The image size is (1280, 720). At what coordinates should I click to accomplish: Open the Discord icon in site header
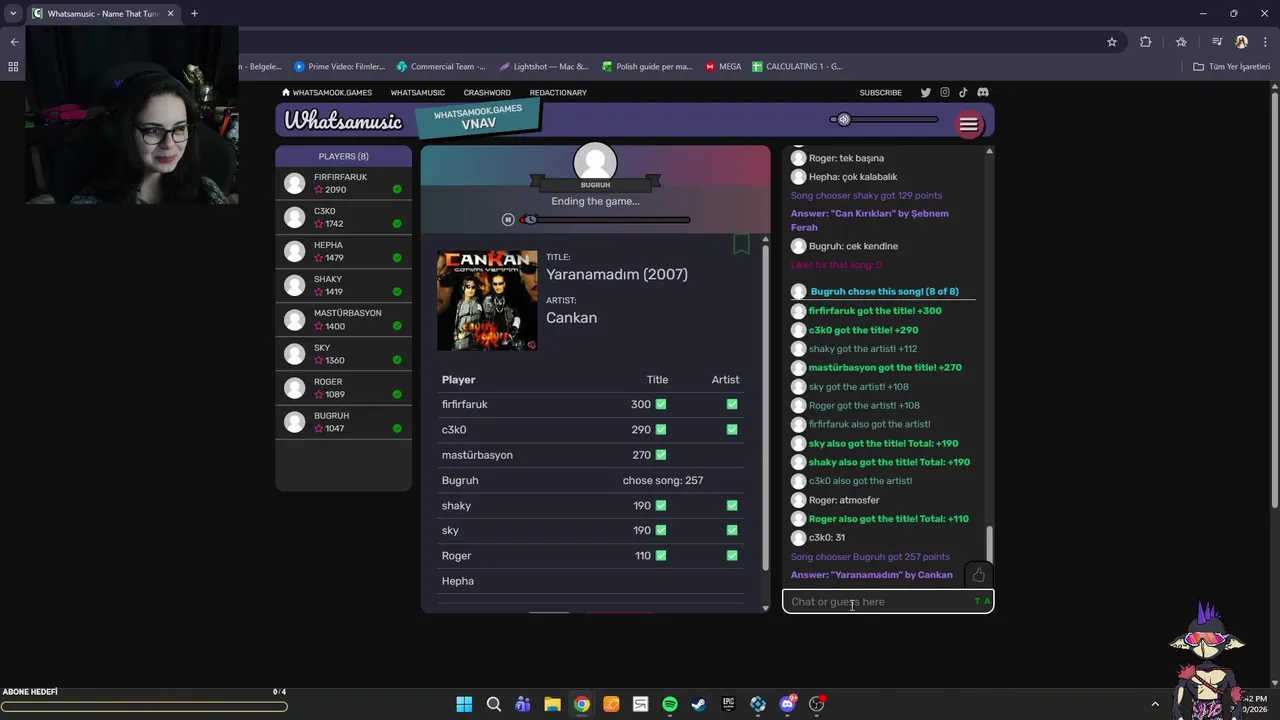[x=983, y=93]
